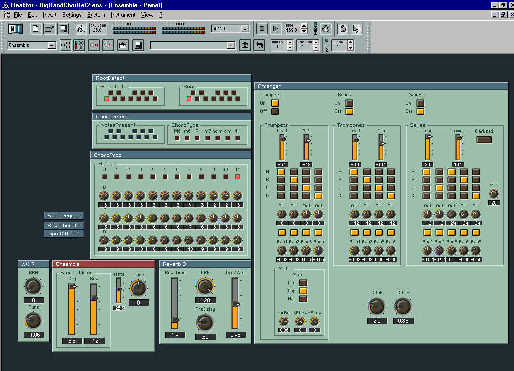Click the tempo value spinner arrows
Screen dimensions: 514x371
tap(304, 29)
